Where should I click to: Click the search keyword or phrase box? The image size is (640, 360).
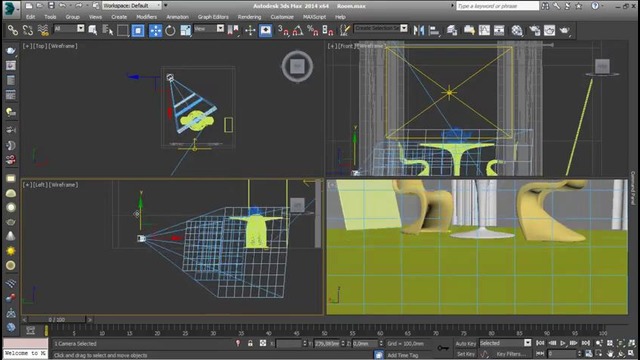497,6
